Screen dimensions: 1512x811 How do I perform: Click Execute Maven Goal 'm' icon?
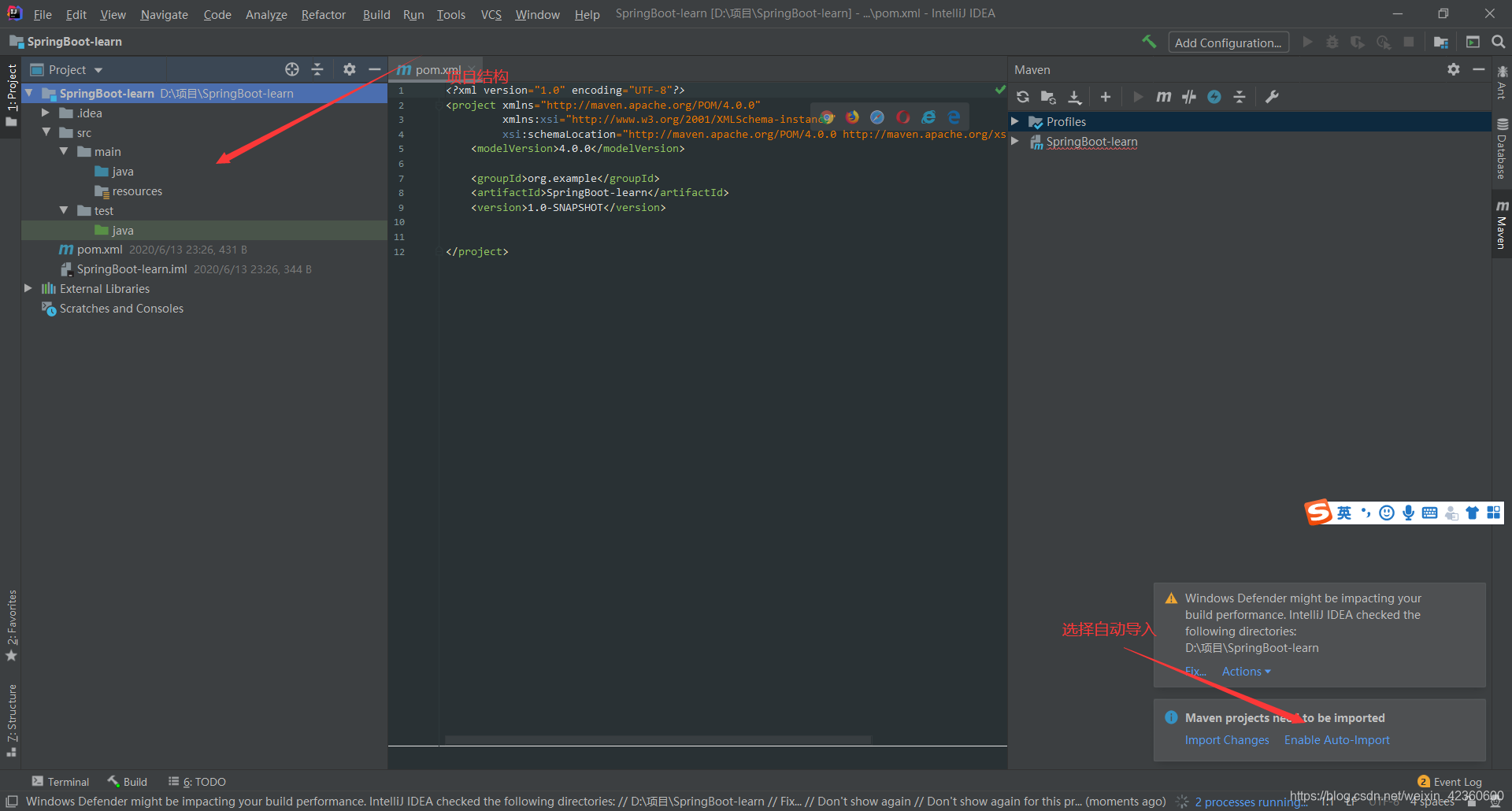click(x=1163, y=97)
